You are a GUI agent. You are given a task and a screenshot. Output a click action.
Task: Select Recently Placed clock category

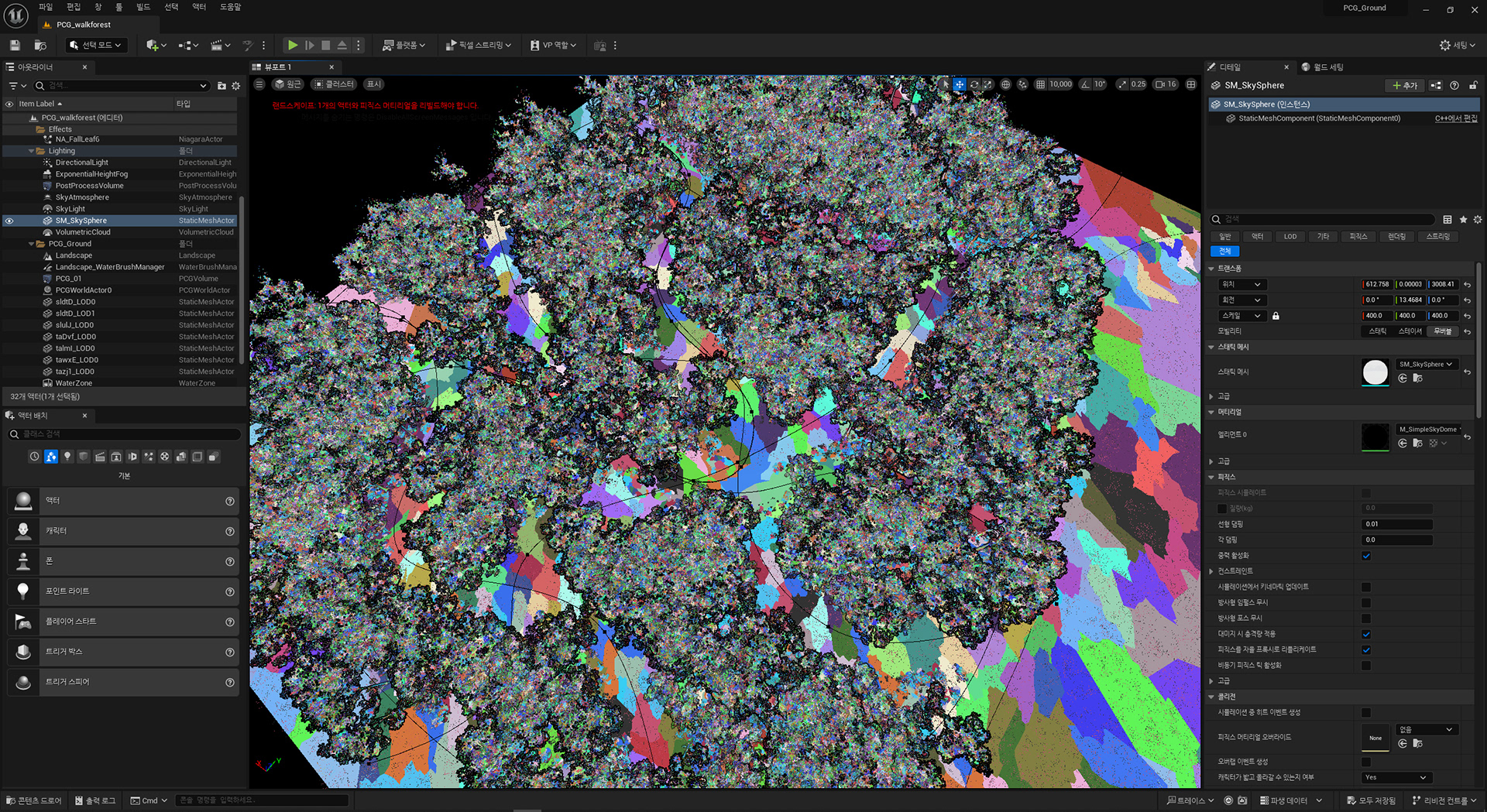(x=34, y=457)
